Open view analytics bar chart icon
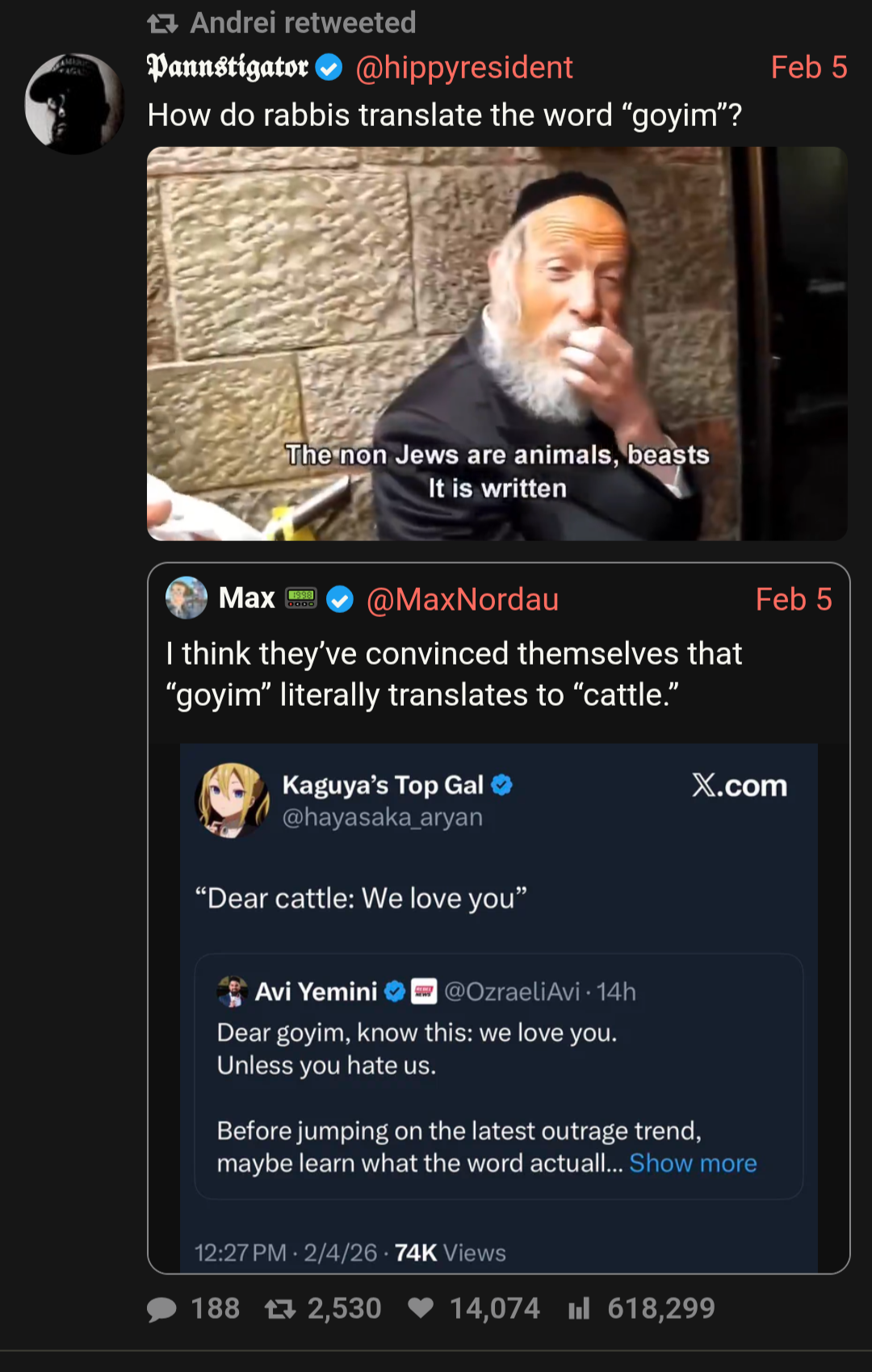 point(579,1309)
